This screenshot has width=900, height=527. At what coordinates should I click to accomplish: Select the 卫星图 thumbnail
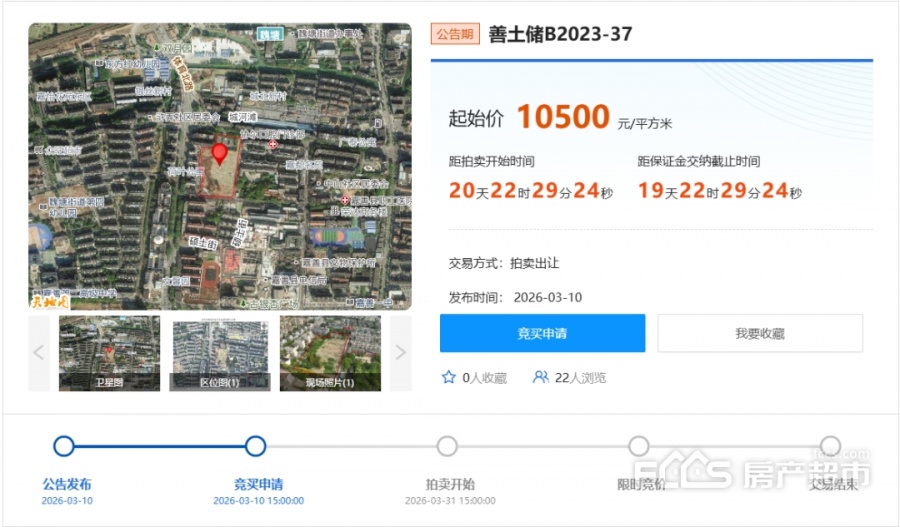109,352
